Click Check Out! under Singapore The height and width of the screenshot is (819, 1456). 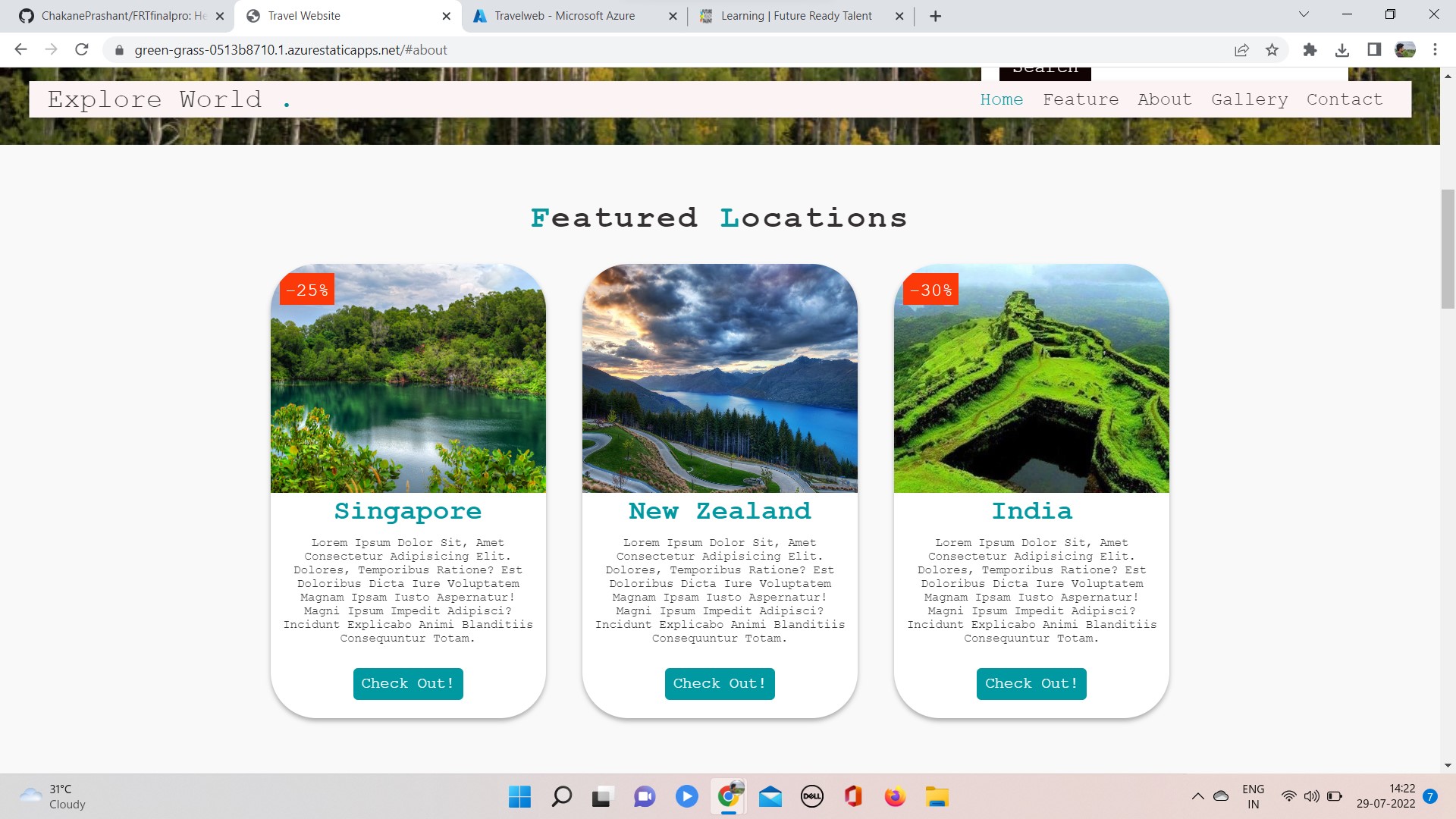tap(408, 683)
